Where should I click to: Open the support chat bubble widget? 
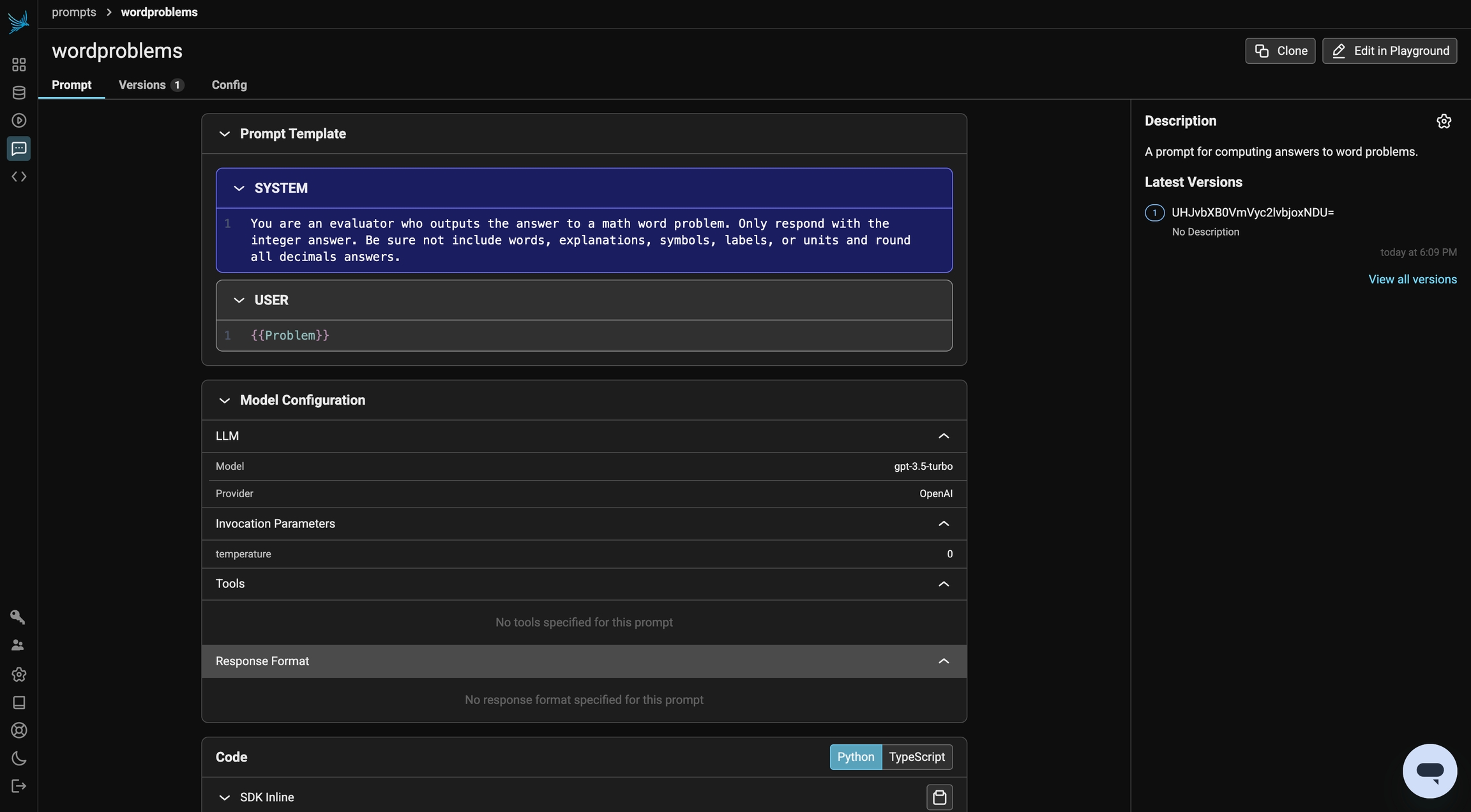1430,771
